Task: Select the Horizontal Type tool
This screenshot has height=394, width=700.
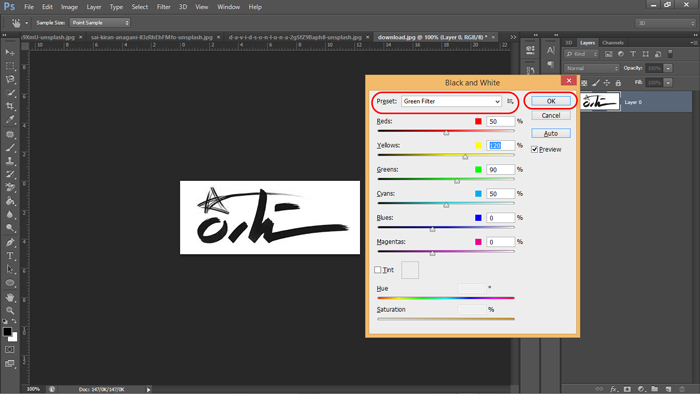Action: 10,256
